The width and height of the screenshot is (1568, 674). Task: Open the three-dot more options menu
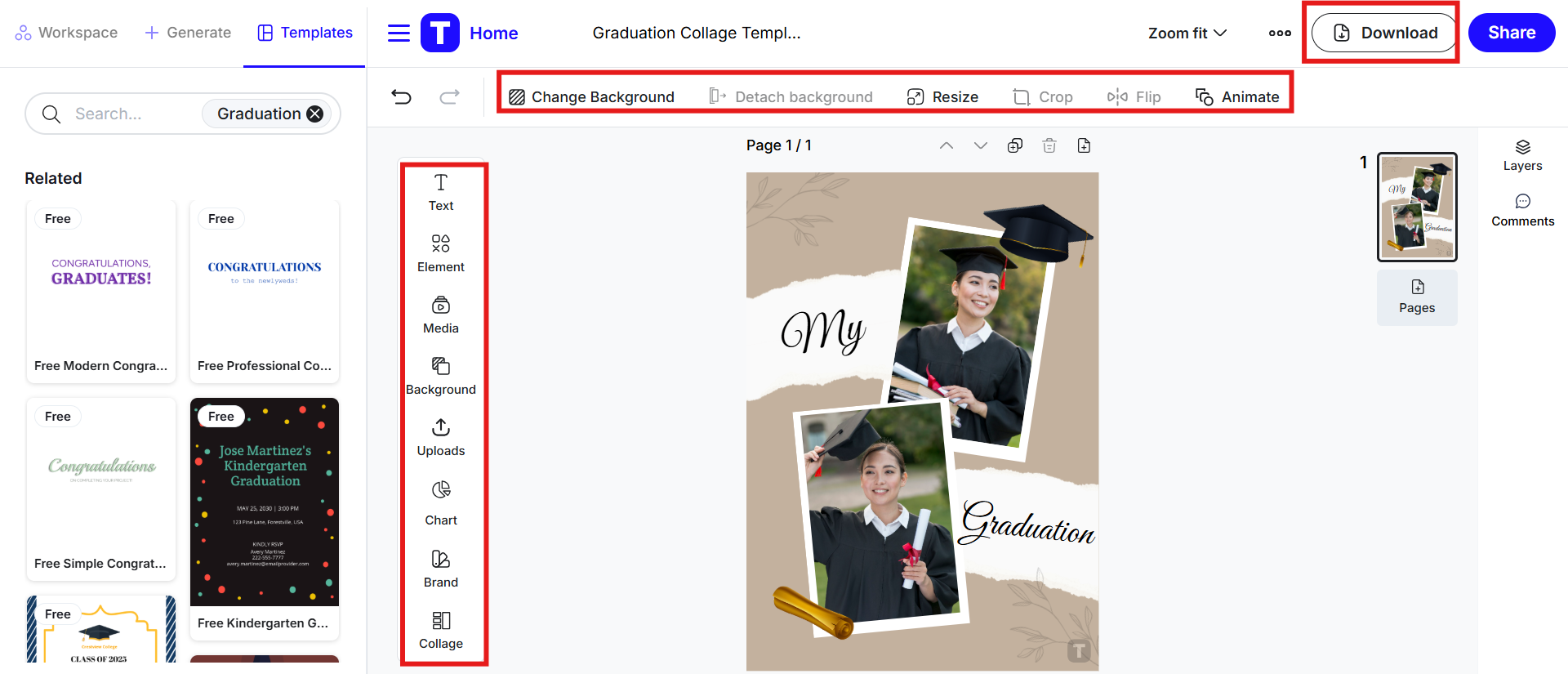[x=1280, y=33]
